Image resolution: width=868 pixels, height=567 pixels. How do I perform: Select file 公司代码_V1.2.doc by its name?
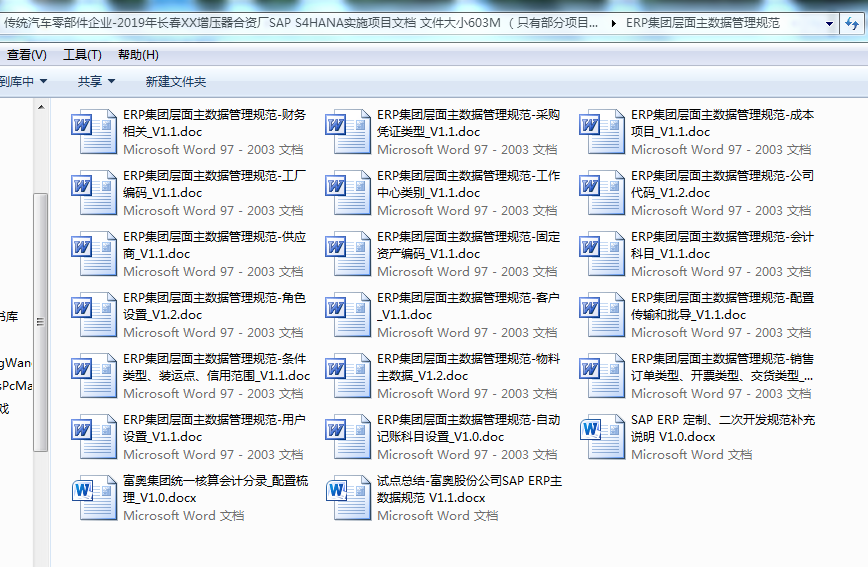(722, 183)
